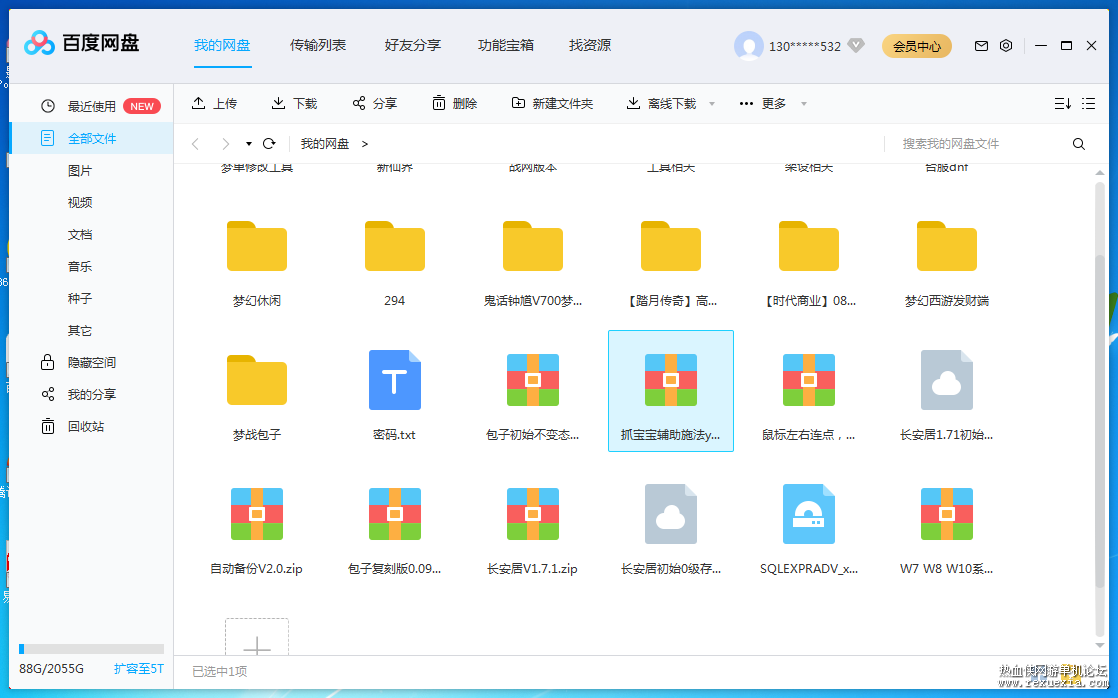Switch to the 找资源 tab

point(590,46)
